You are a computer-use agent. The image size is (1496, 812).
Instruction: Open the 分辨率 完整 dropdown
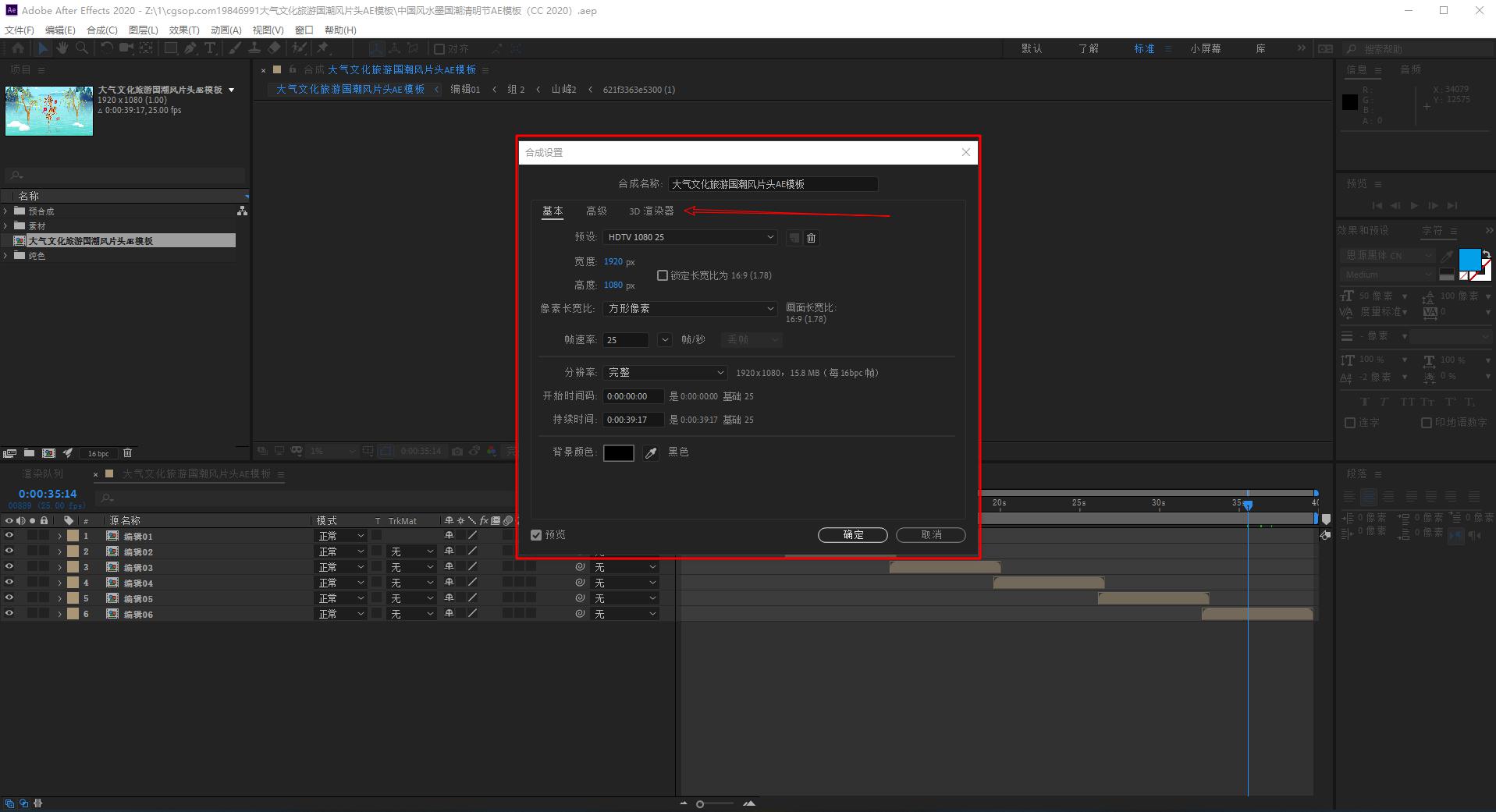(665, 373)
